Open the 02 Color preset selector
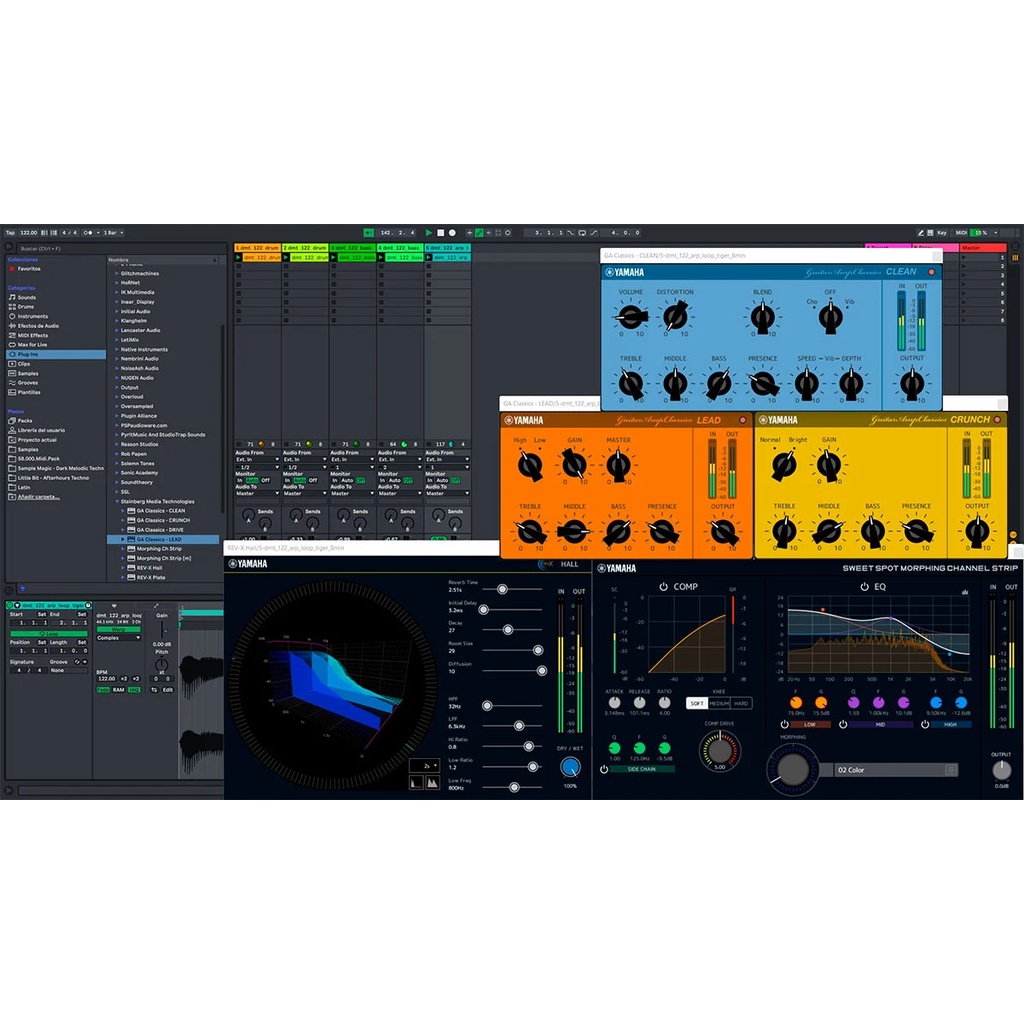 tap(896, 770)
